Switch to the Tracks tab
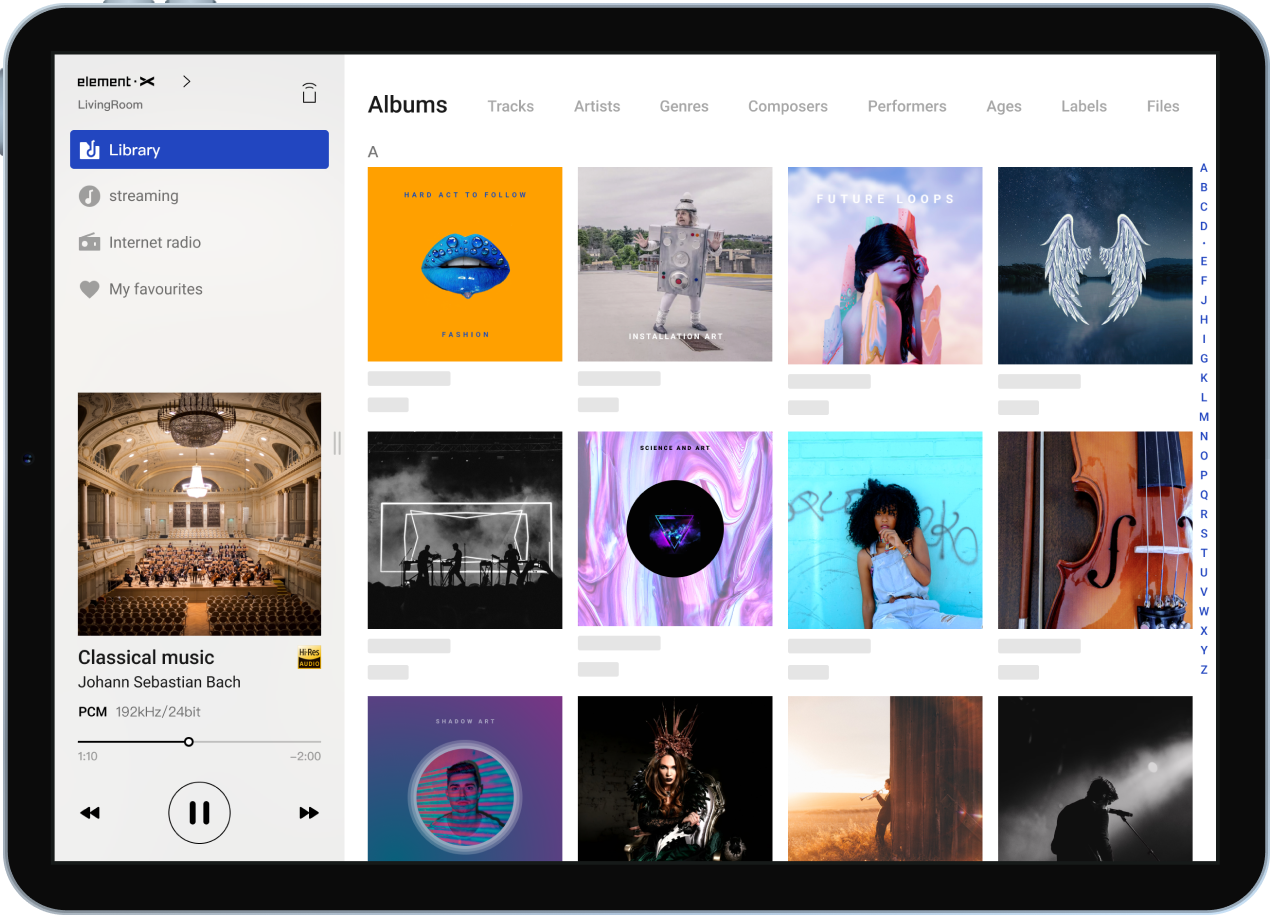The height and width of the screenshot is (915, 1270). [510, 106]
